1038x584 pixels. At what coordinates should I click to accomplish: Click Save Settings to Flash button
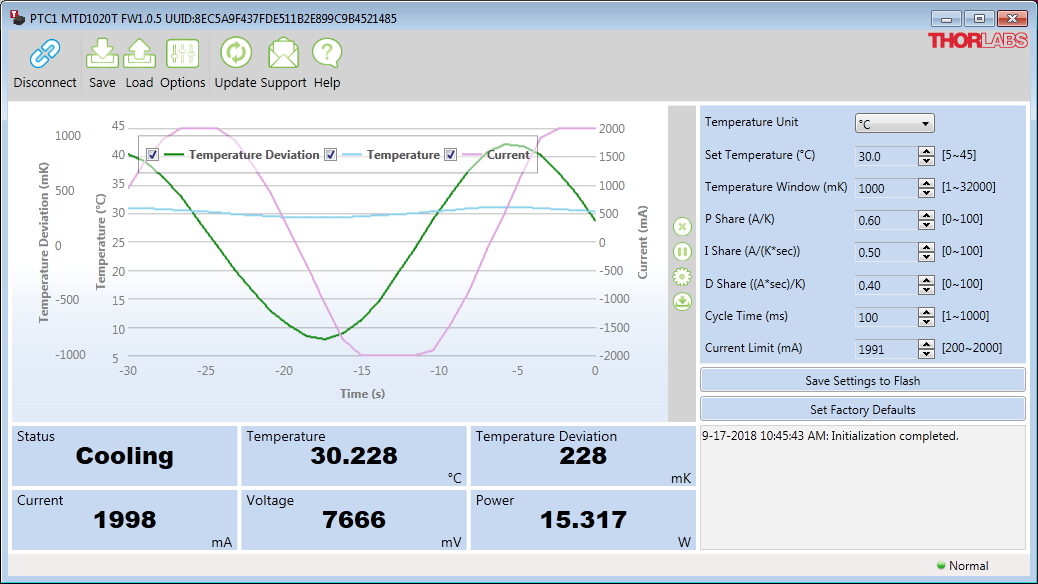click(x=863, y=381)
